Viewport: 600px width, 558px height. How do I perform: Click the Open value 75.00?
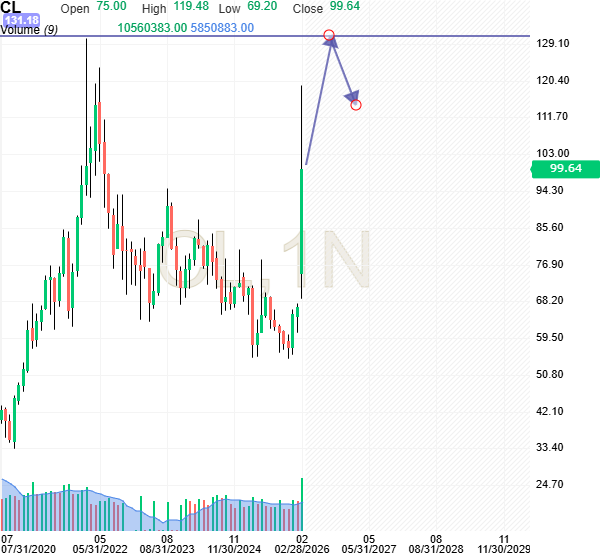111,7
